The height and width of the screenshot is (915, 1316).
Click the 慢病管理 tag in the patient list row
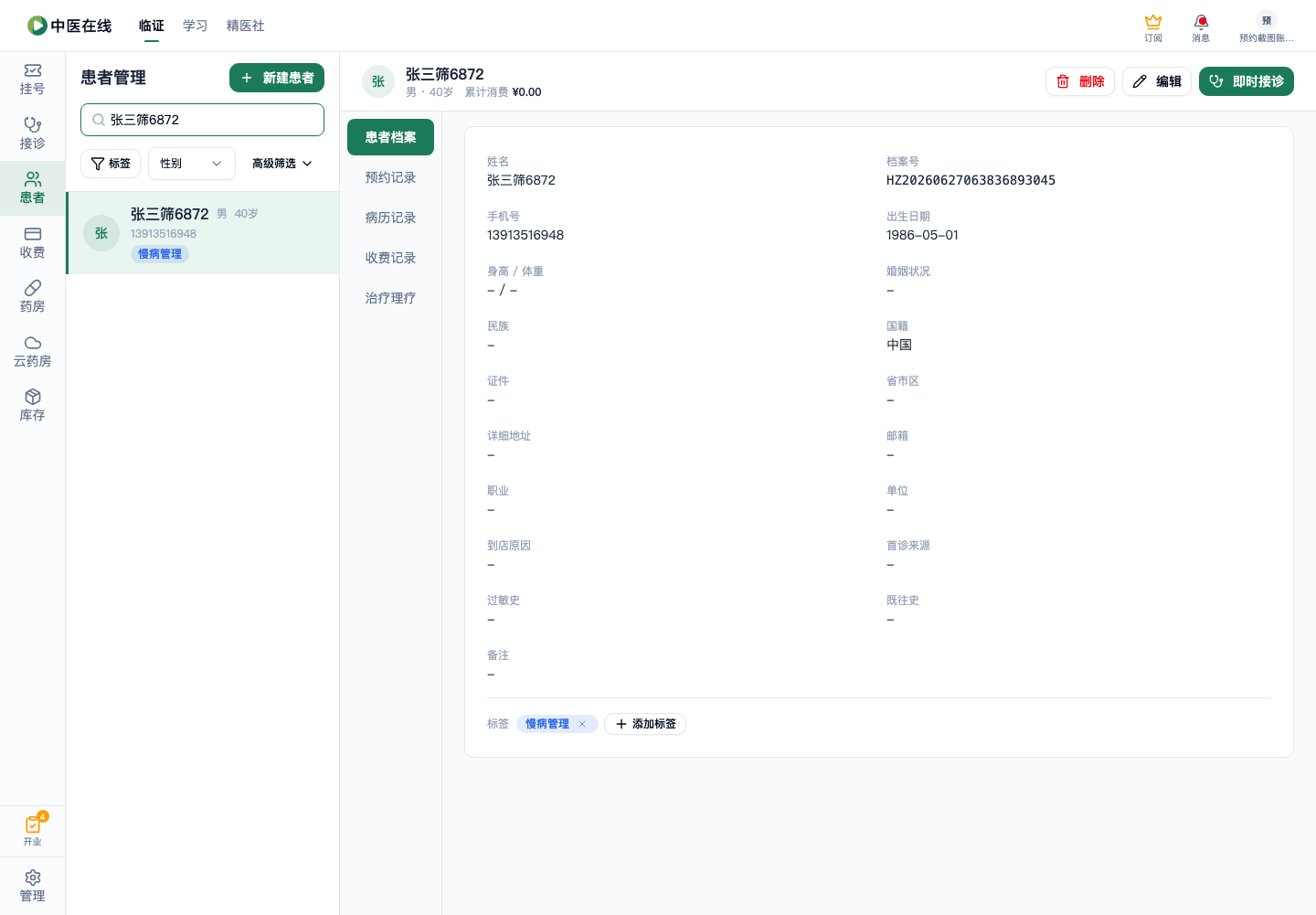coord(160,254)
